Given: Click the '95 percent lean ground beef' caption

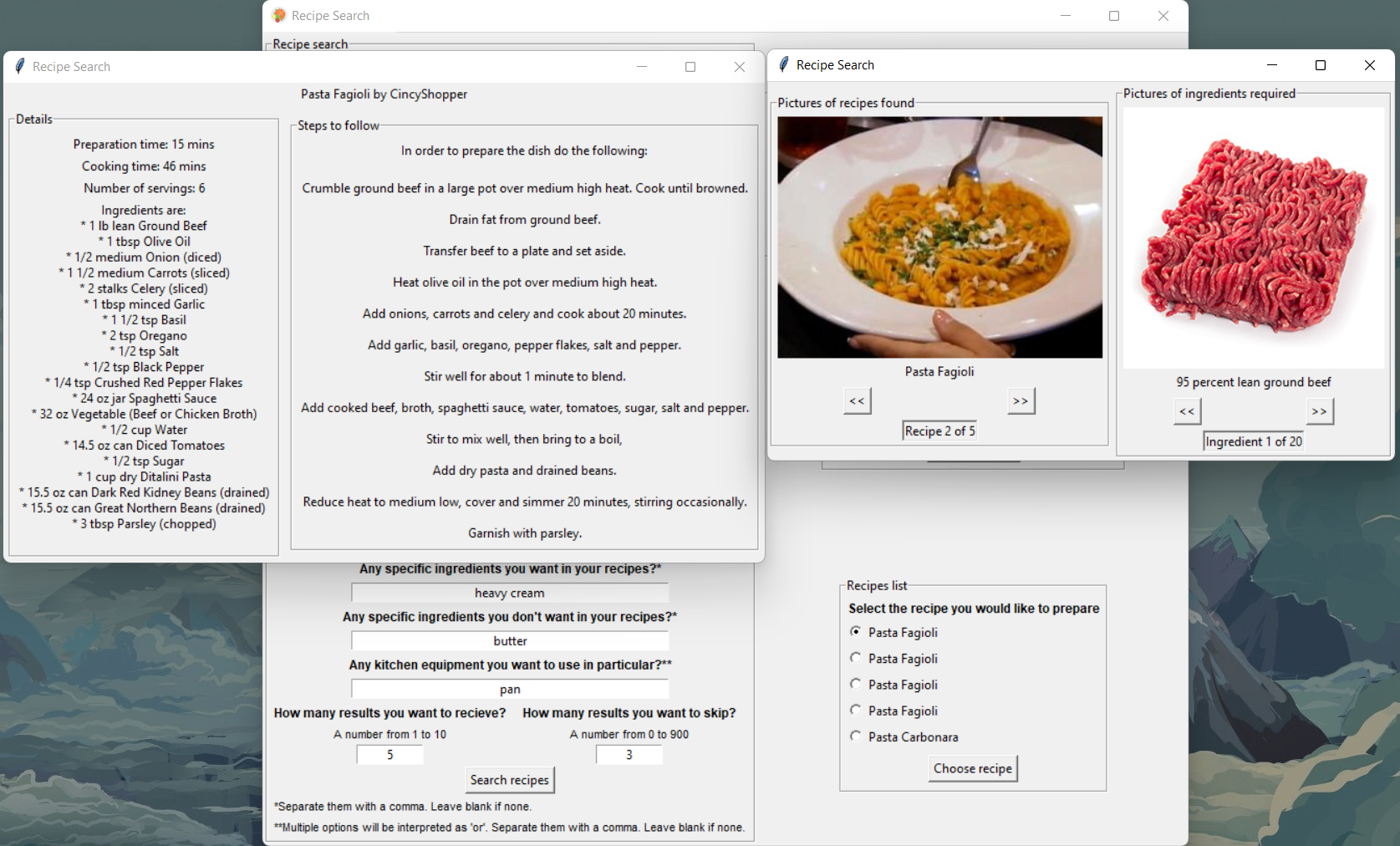Looking at the screenshot, I should [x=1254, y=382].
